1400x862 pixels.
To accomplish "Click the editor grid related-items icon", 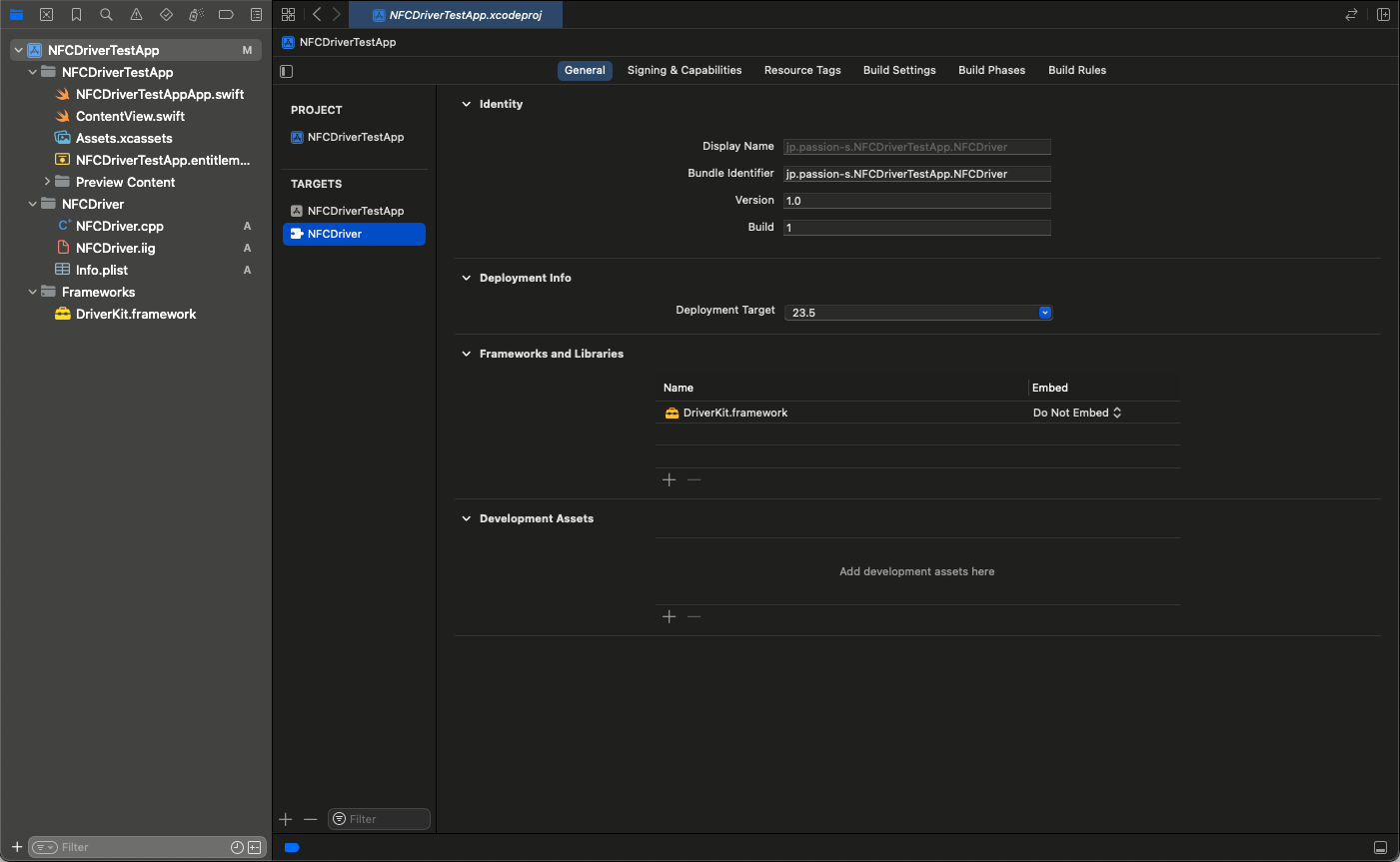I will coord(289,15).
